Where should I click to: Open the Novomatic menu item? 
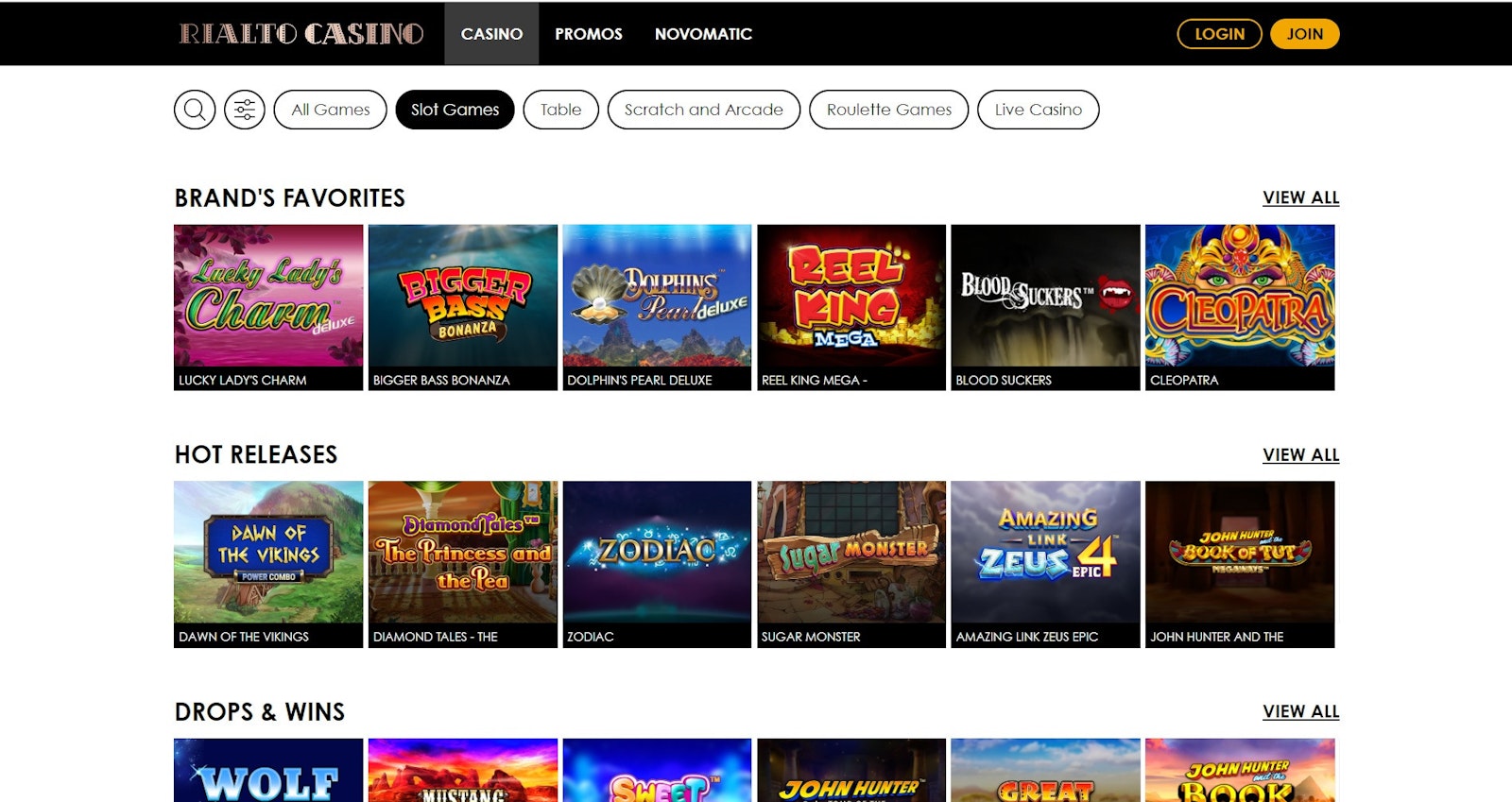pos(703,34)
